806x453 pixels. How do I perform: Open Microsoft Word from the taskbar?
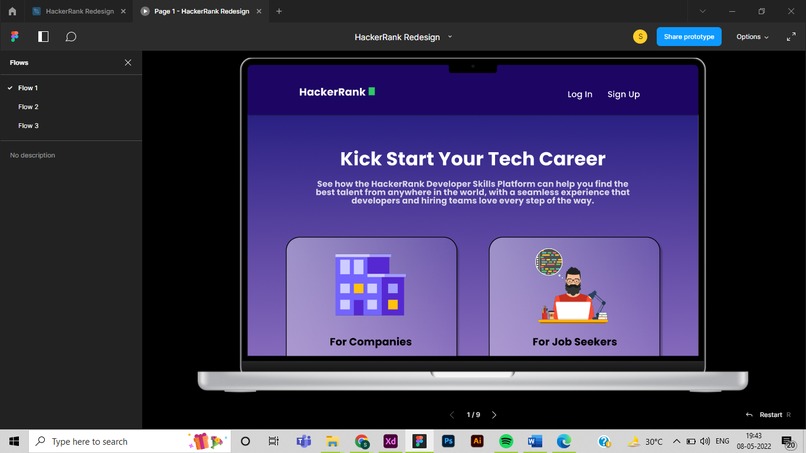[x=535, y=441]
